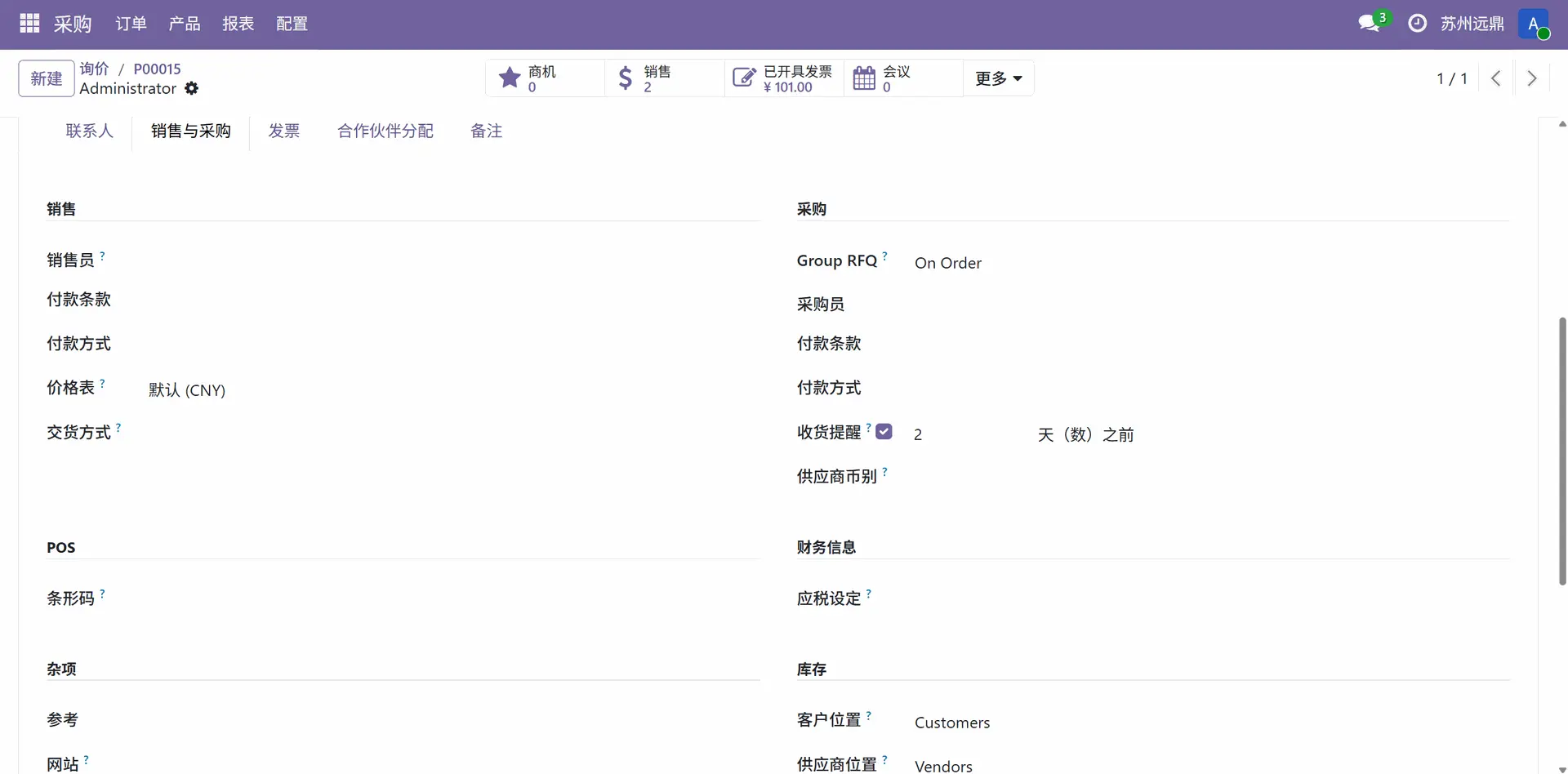Open the chat messages icon with badge
1568x774 pixels.
tap(1370, 24)
